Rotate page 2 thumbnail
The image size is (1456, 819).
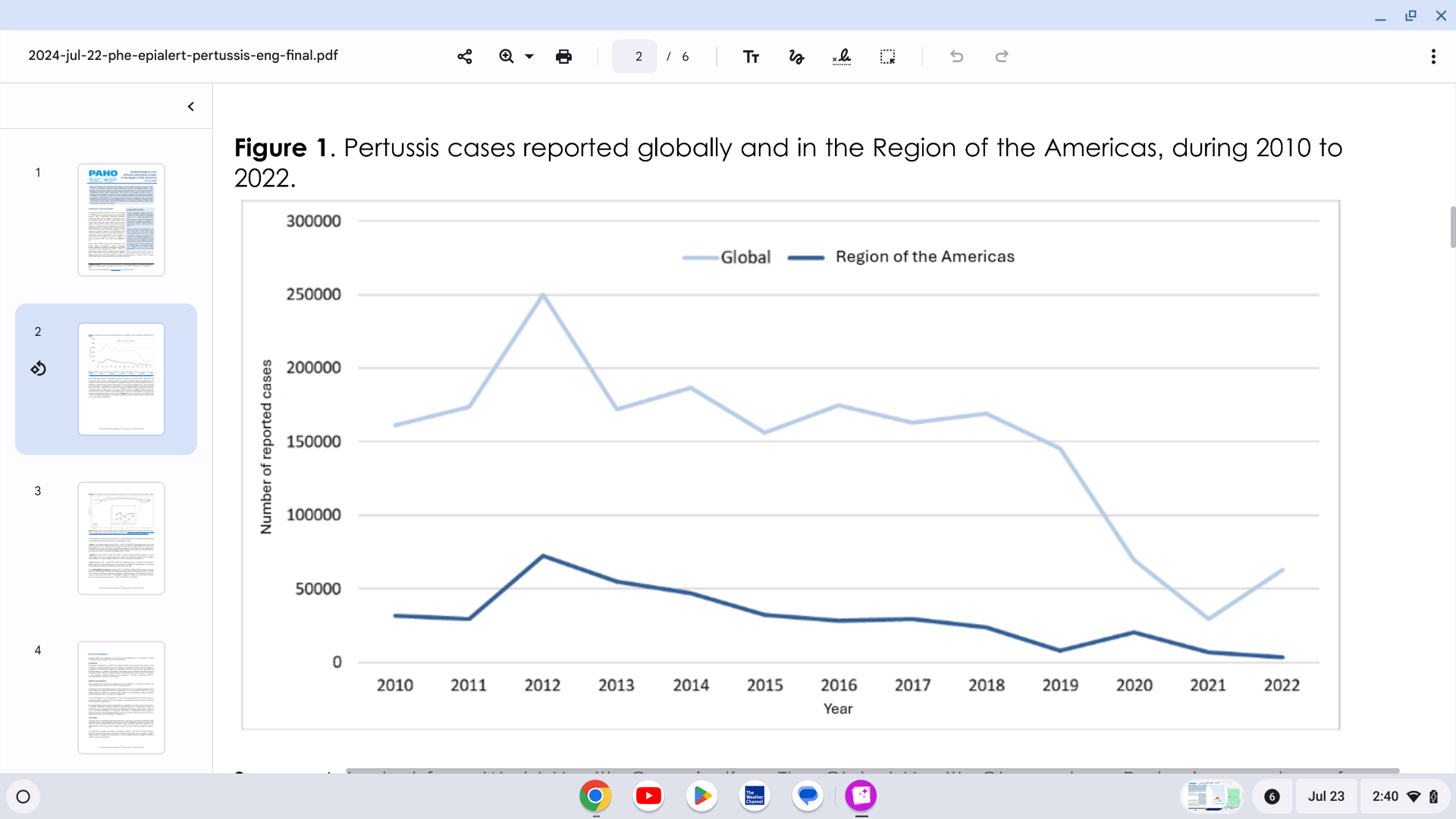[38, 369]
